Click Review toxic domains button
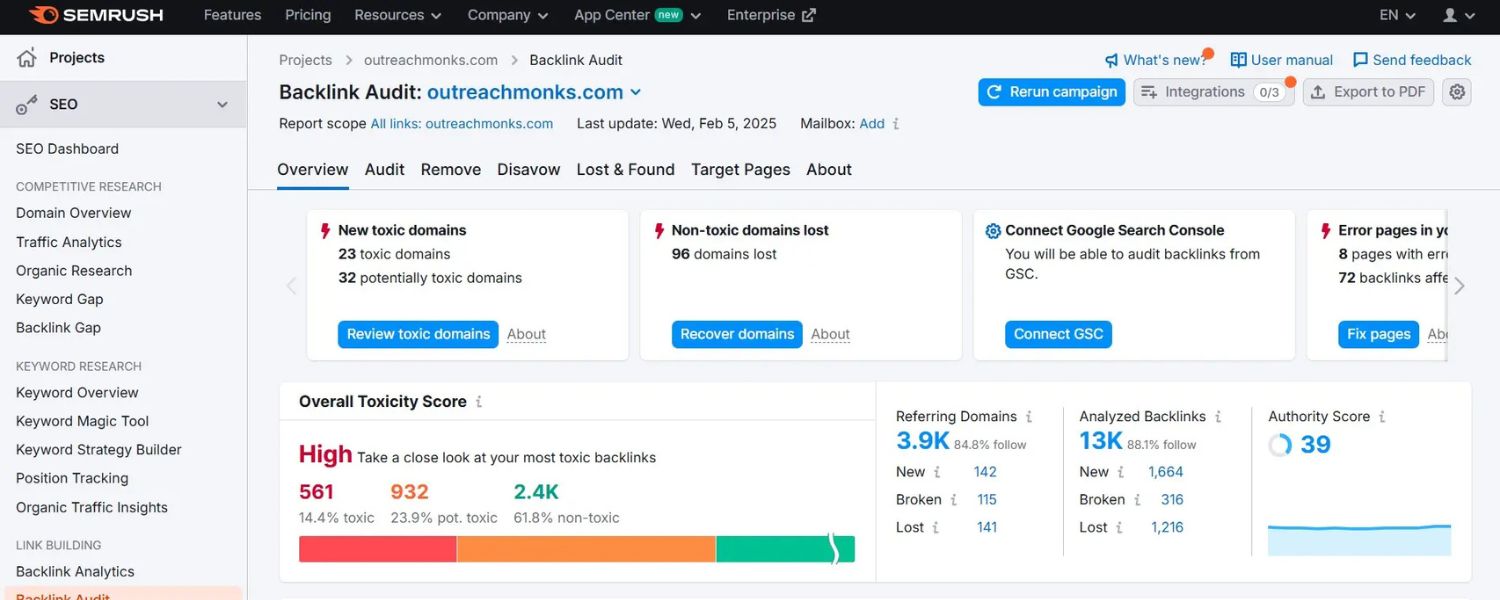The width and height of the screenshot is (1500, 600). [x=418, y=334]
